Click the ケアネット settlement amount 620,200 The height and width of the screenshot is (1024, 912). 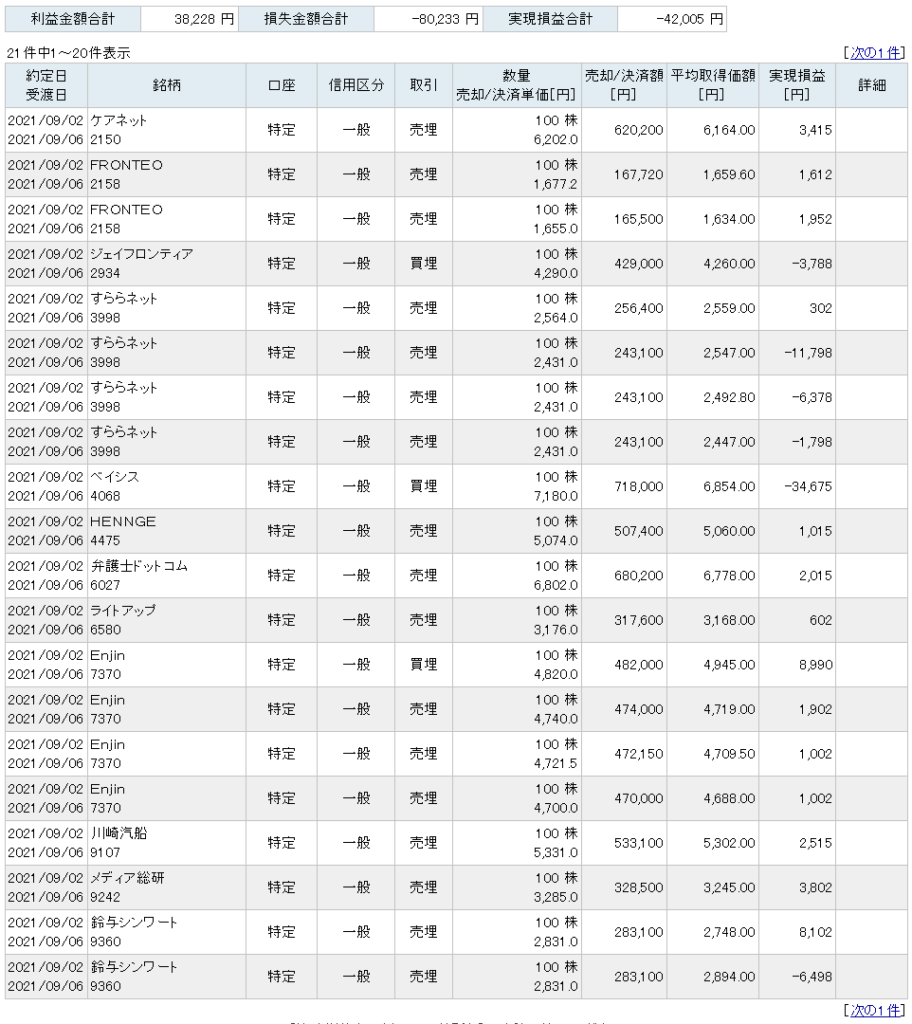coord(638,131)
